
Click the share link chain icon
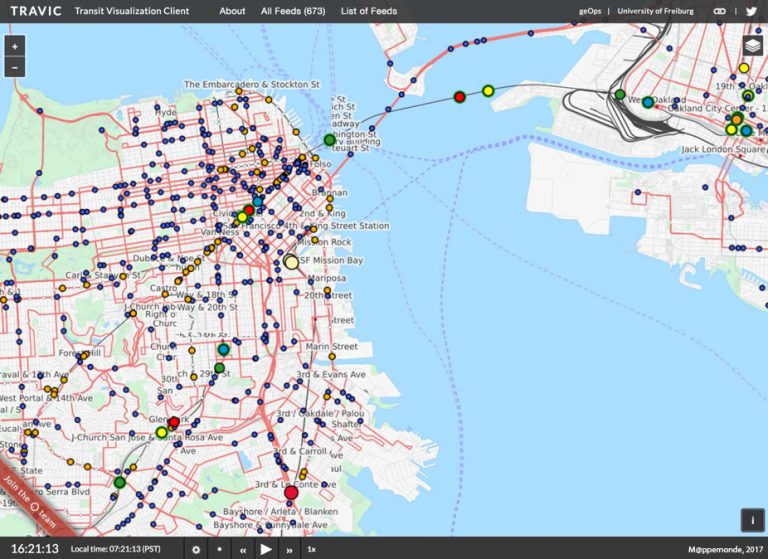(x=719, y=11)
